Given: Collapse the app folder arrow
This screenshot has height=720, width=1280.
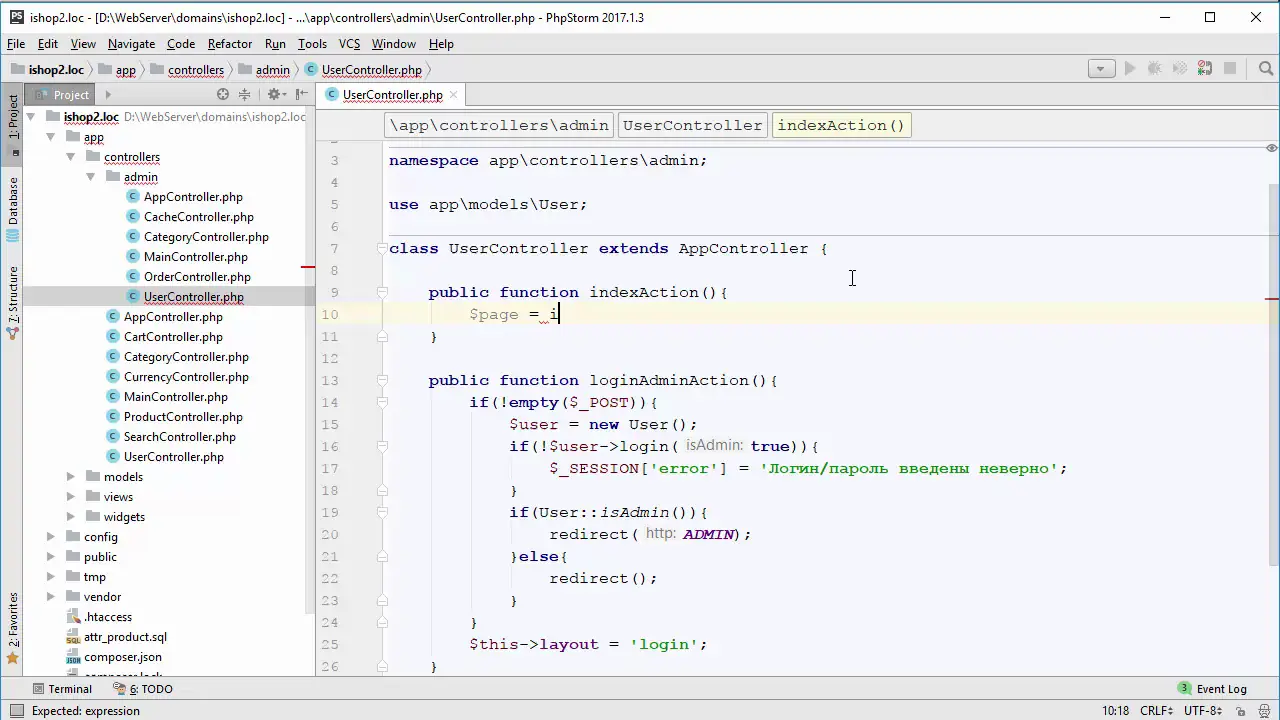Looking at the screenshot, I should click(51, 137).
